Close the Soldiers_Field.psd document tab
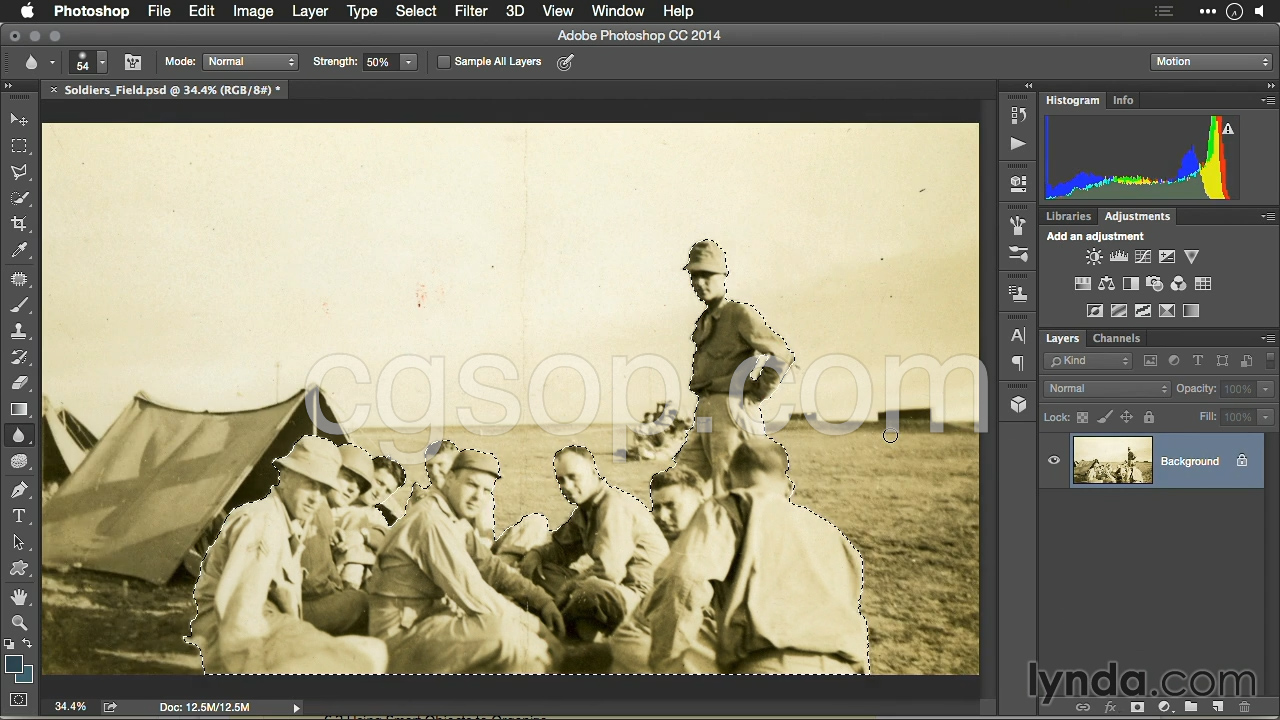1280x720 pixels. [54, 90]
